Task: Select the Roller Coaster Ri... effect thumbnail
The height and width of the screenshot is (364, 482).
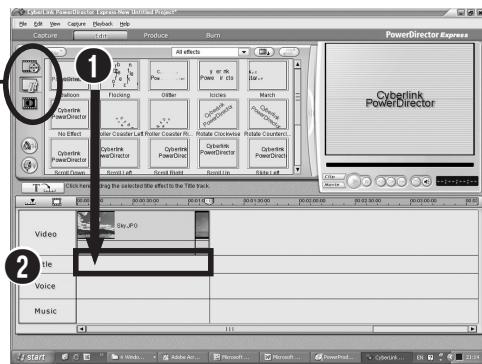Action: (x=169, y=114)
